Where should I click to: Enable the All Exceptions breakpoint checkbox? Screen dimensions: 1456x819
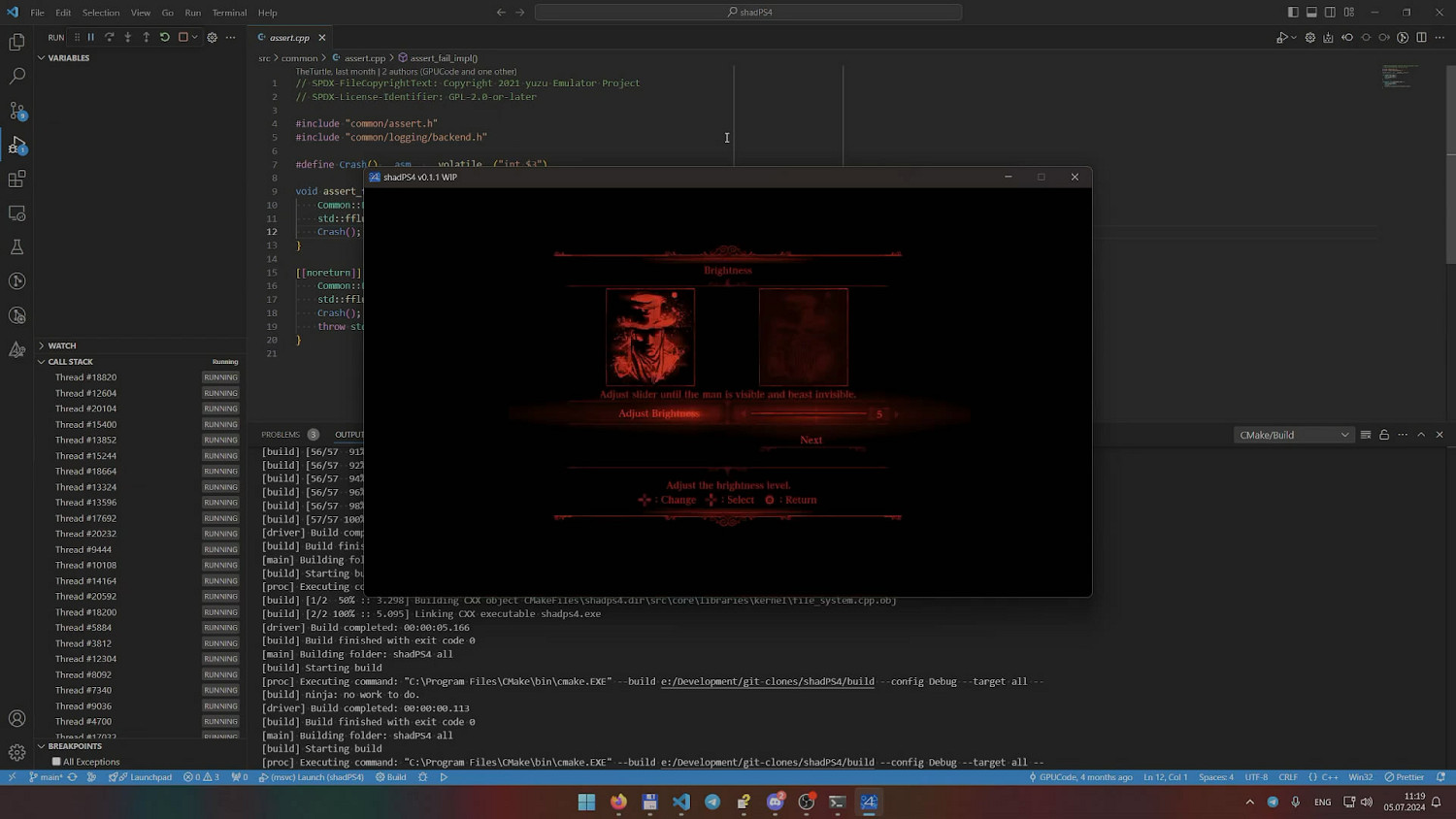pyautogui.click(x=56, y=762)
